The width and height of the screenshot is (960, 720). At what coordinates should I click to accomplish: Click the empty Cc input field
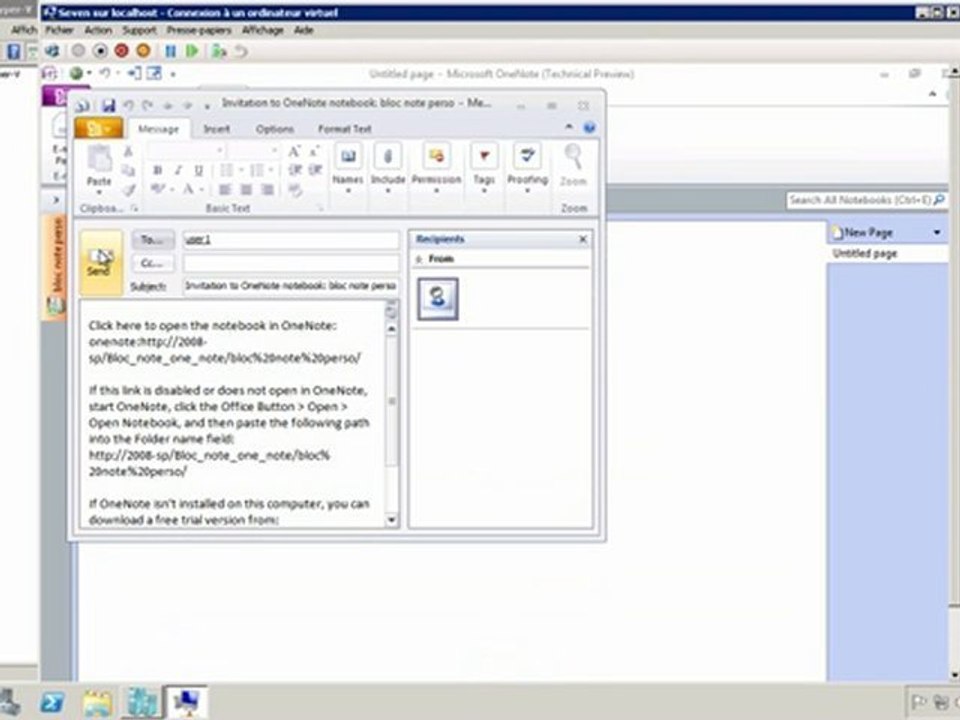point(291,263)
